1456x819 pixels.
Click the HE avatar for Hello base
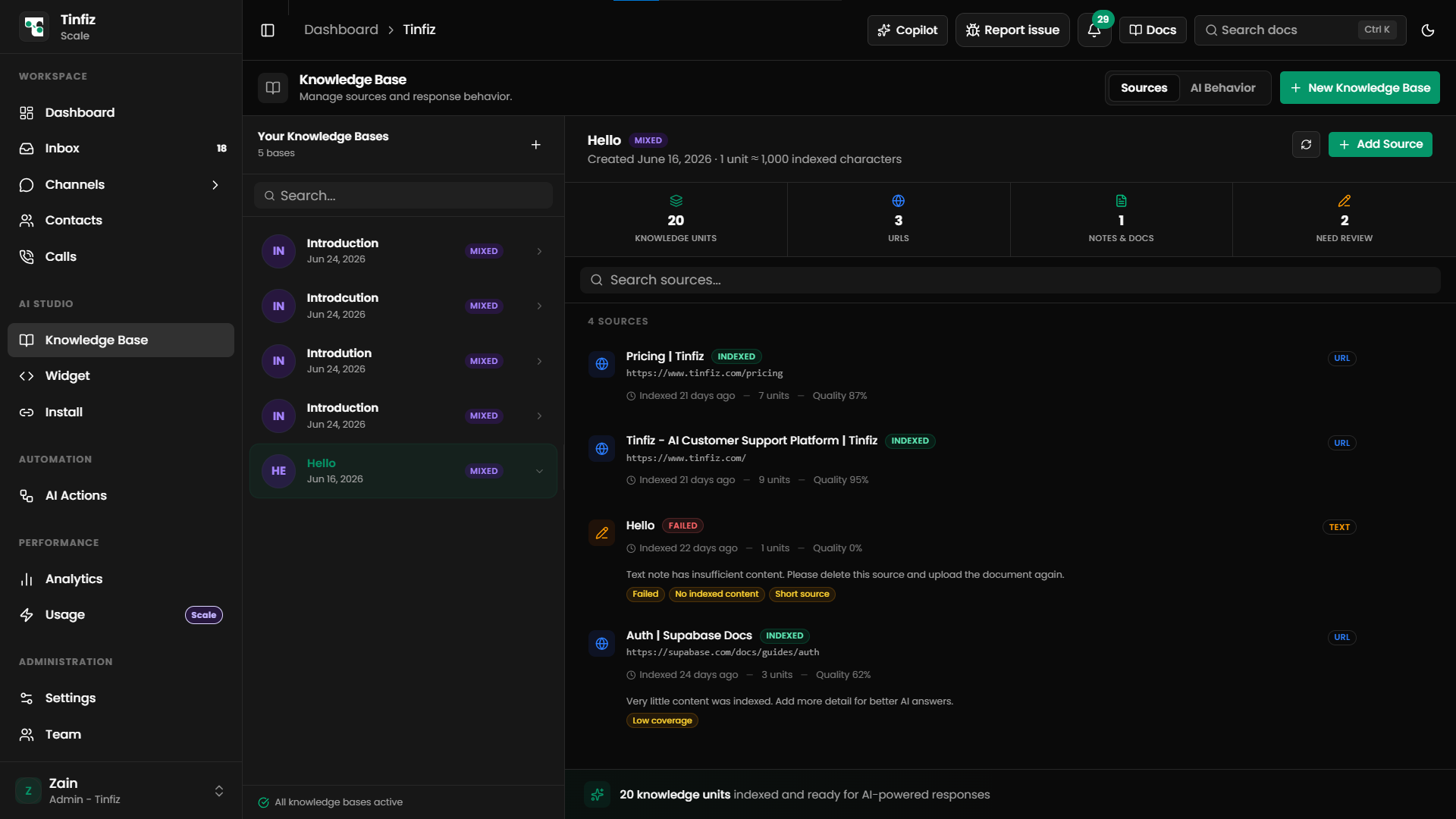click(278, 471)
